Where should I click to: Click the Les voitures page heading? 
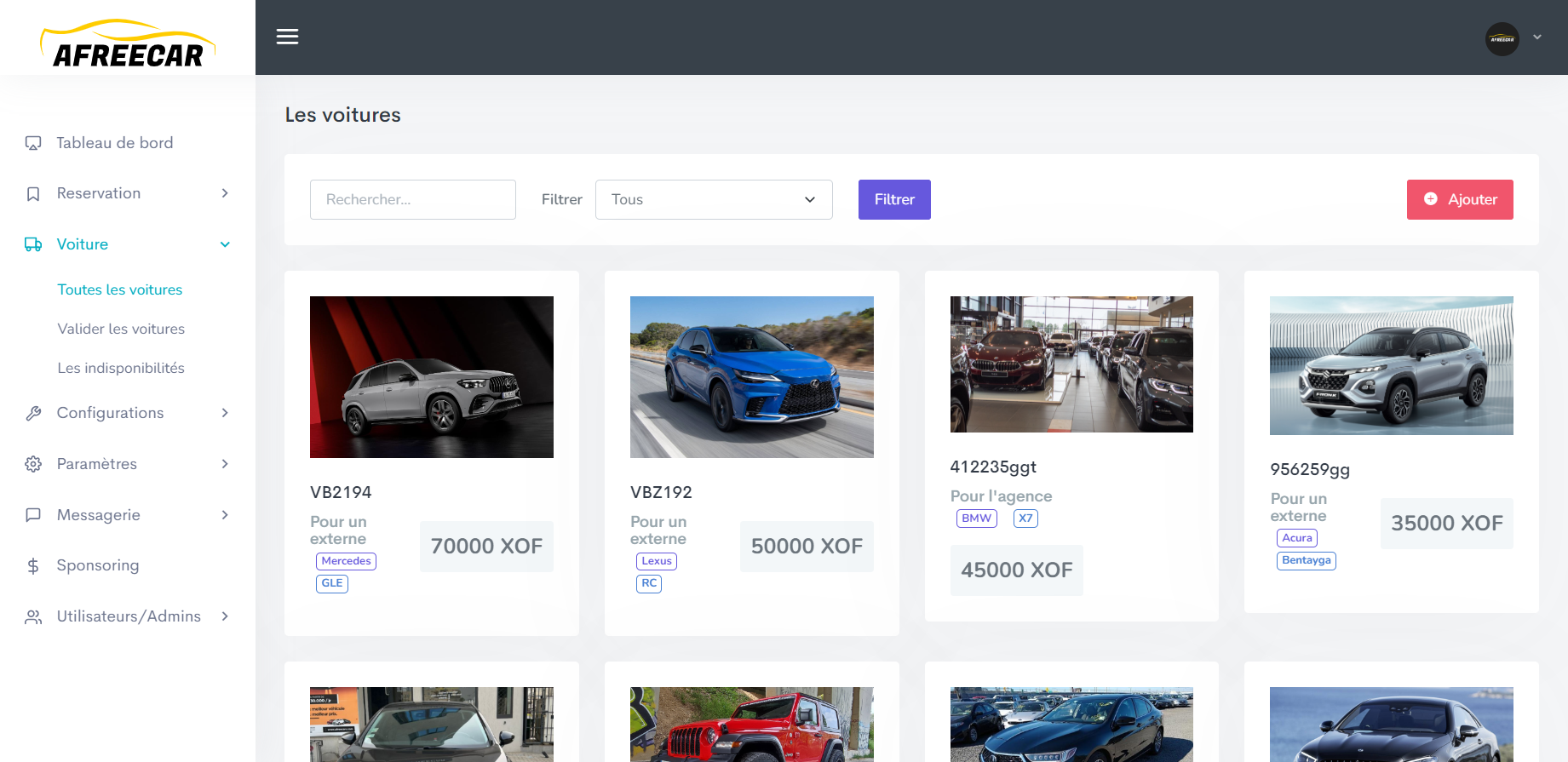[342, 115]
